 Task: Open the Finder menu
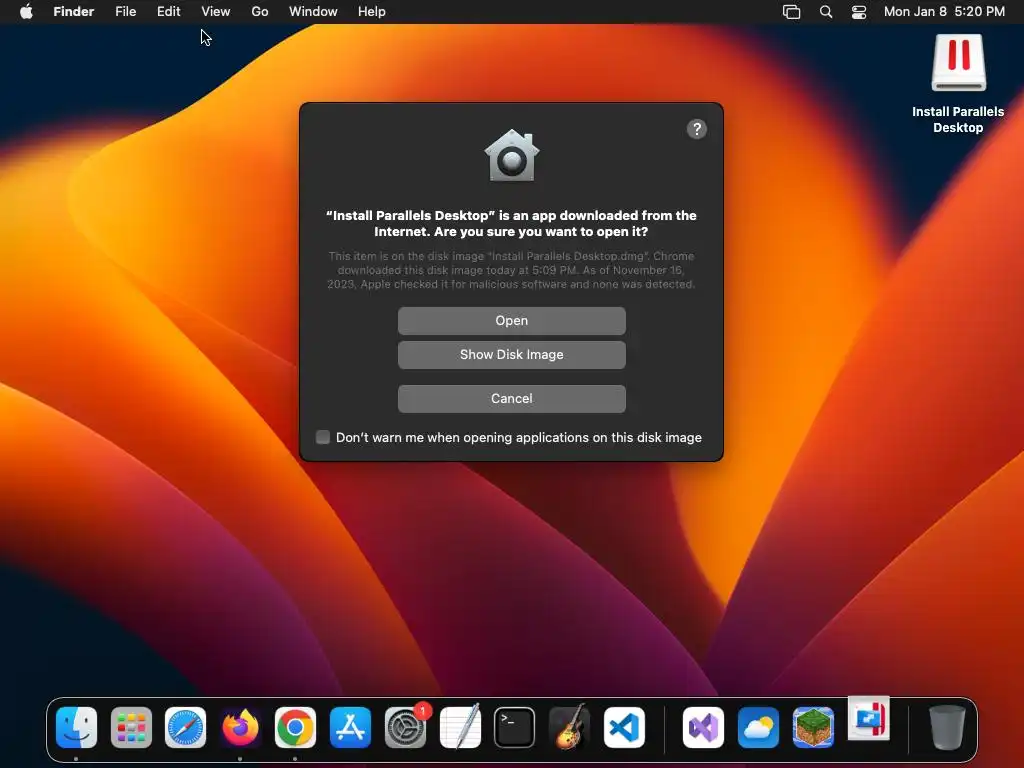[x=74, y=11]
